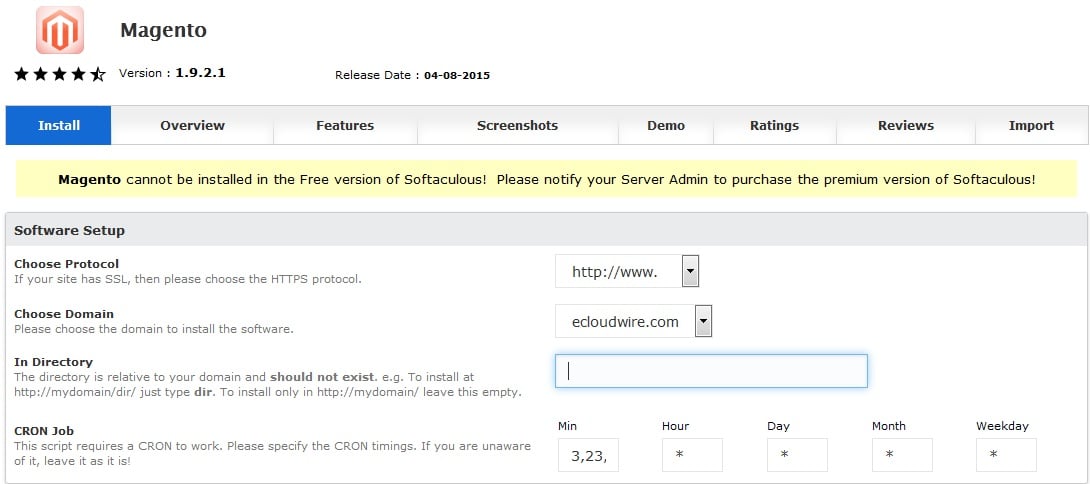Click the CRON Month field
This screenshot has height=484, width=1090.
pos(902,455)
